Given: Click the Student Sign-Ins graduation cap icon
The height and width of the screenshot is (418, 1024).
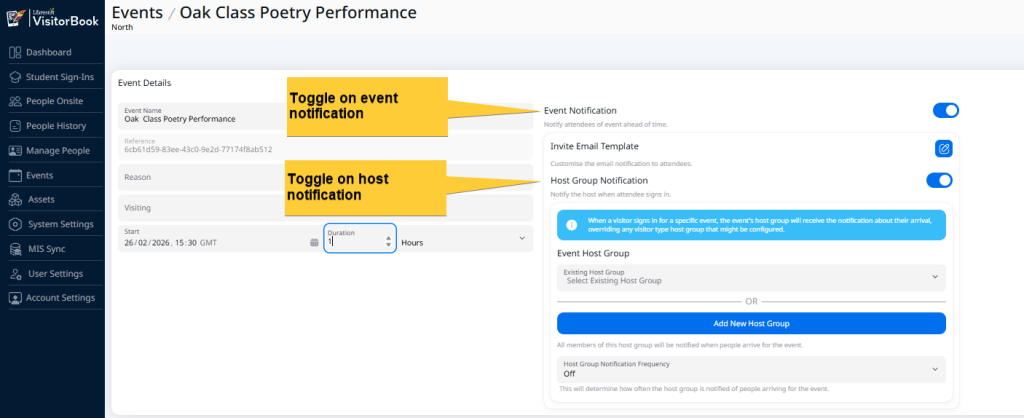Looking at the screenshot, I should click(15, 77).
